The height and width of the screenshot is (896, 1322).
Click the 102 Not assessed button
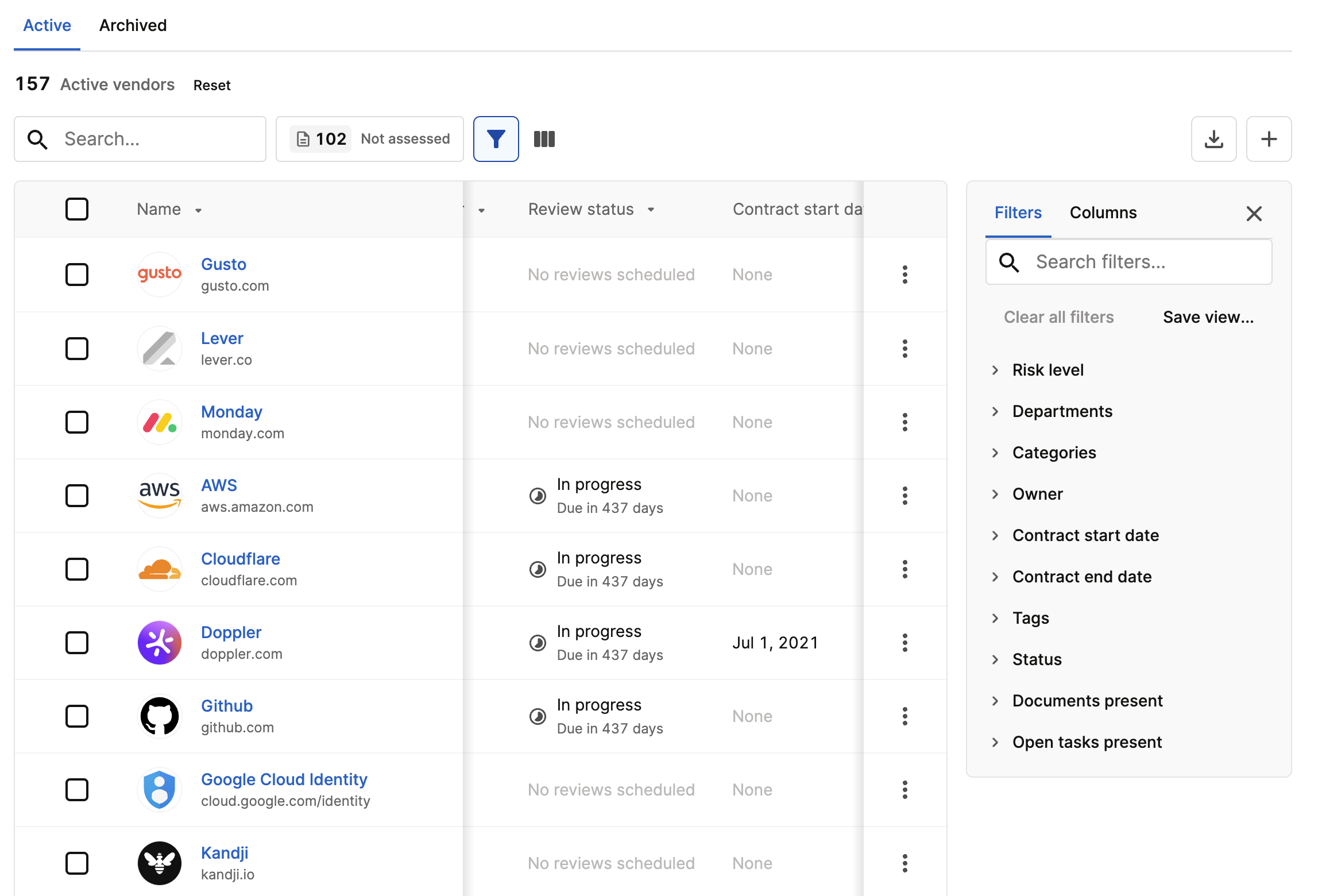click(x=370, y=139)
